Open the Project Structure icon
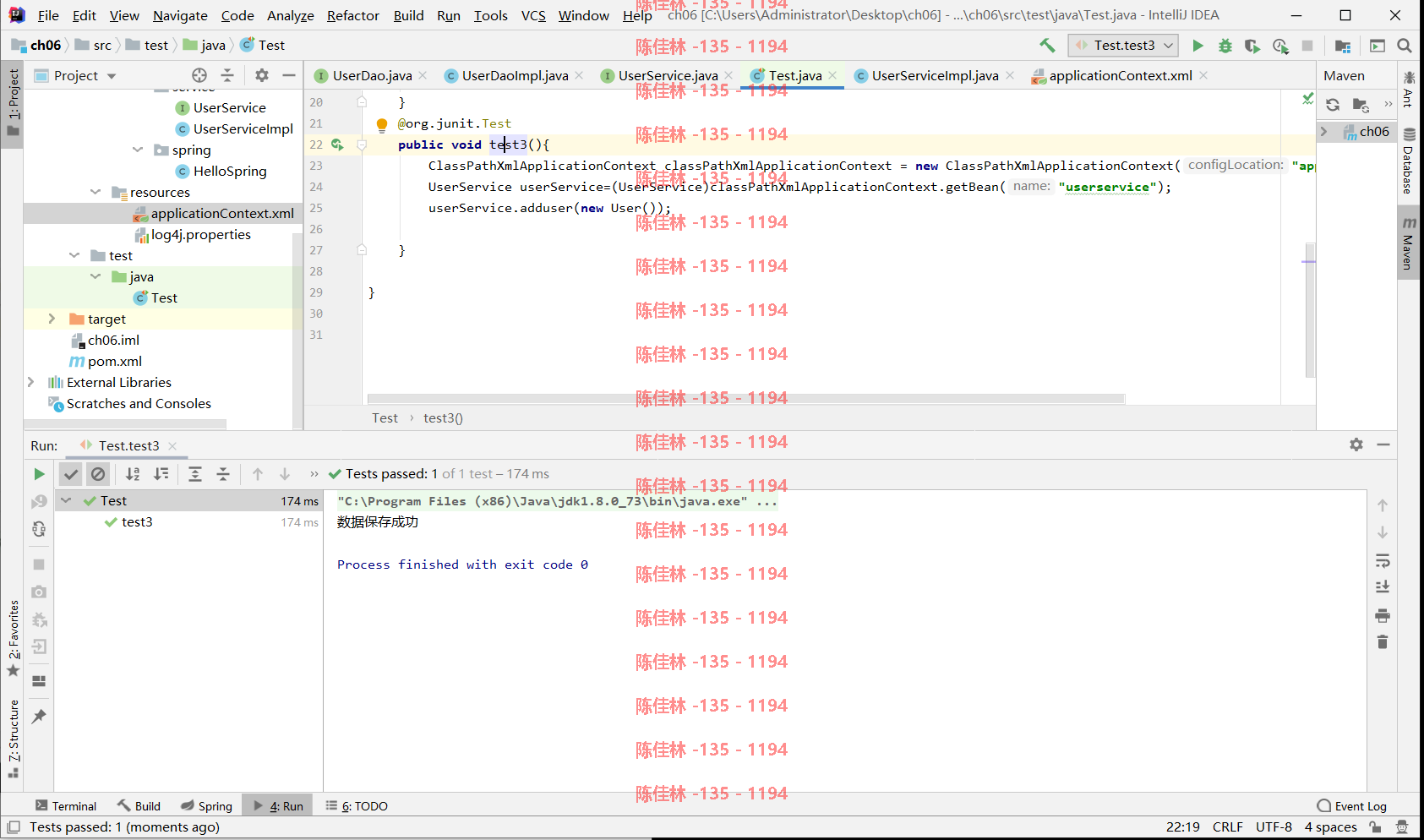This screenshot has height=840, width=1424. click(1342, 46)
